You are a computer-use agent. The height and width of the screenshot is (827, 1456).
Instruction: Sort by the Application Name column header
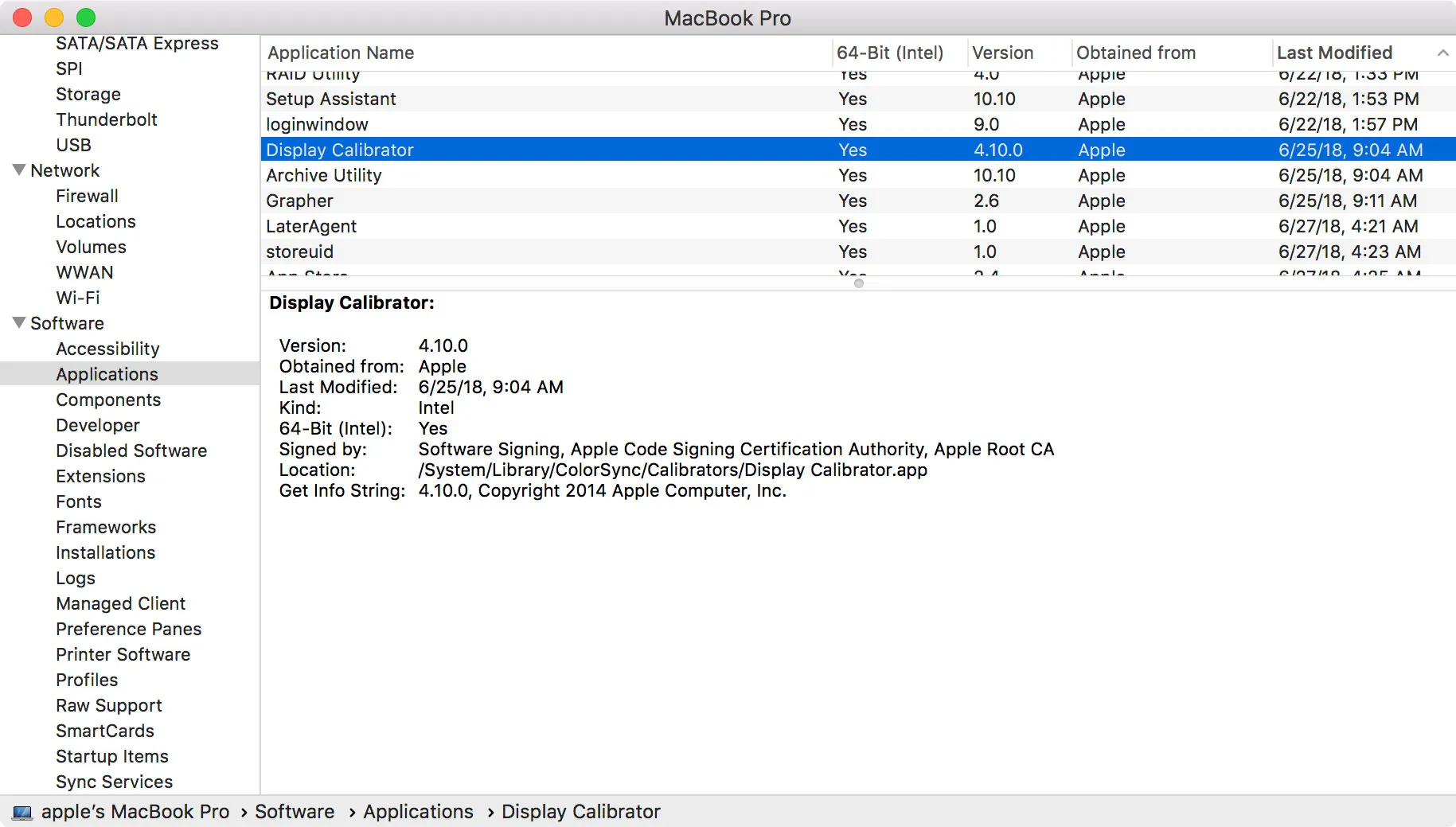(x=341, y=53)
